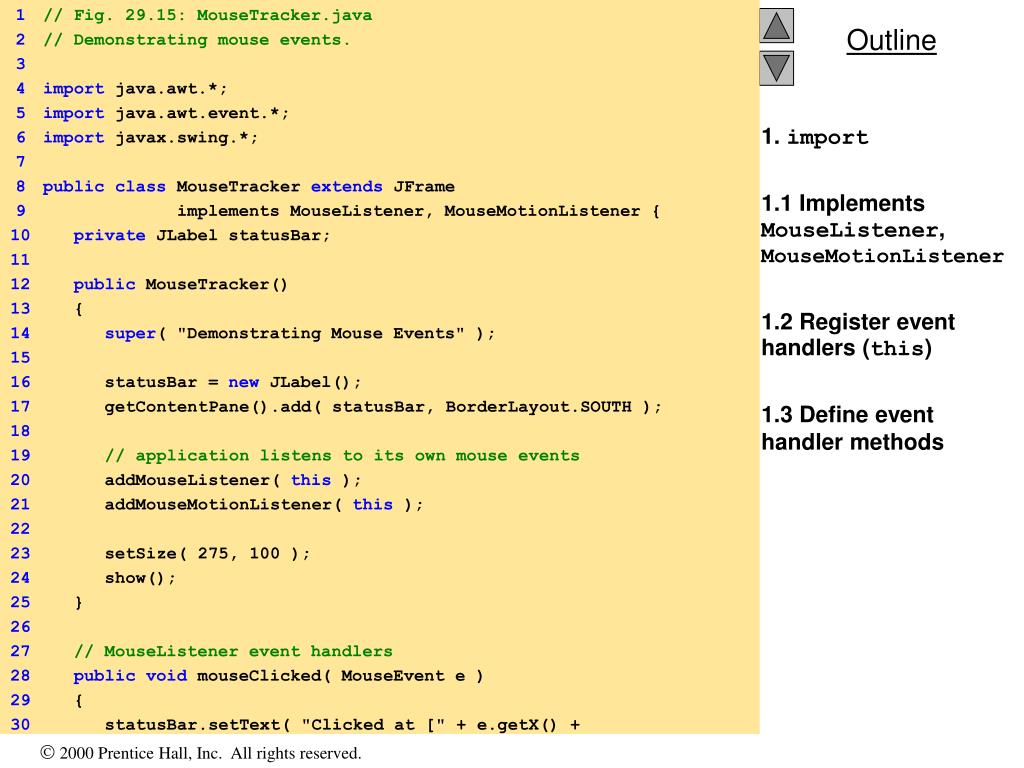Click 'public void mouseClicked( MouseEvent e )' line
Screen dimensions: 1024x768
tap(278, 675)
